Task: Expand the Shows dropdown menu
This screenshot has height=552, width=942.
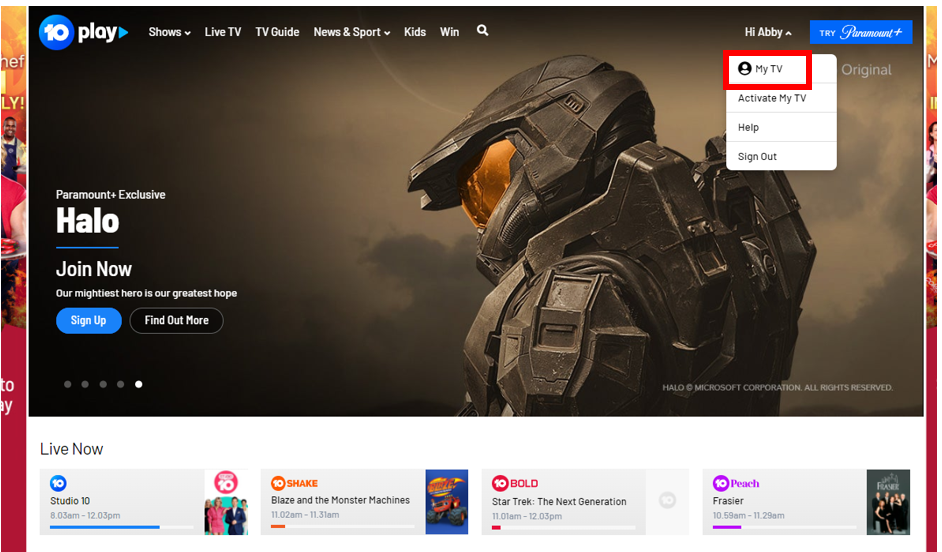Action: click(x=169, y=32)
